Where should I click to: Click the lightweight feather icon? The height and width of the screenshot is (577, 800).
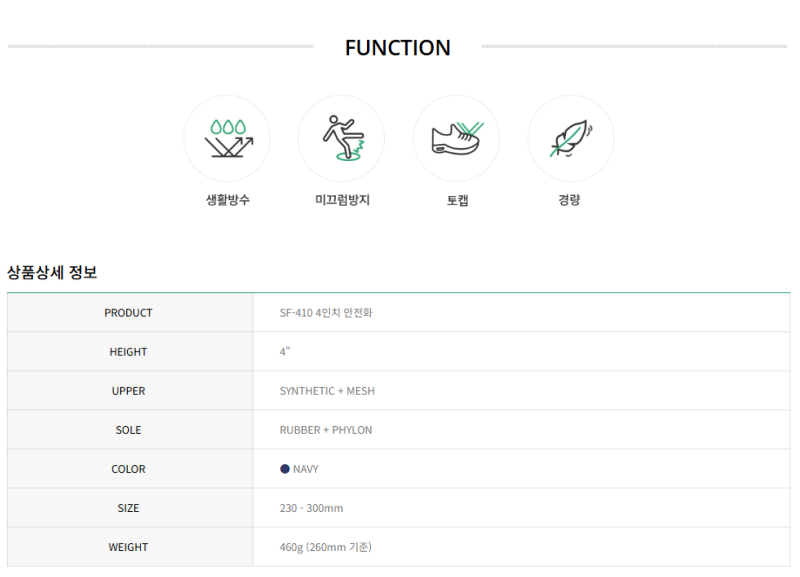coord(570,138)
